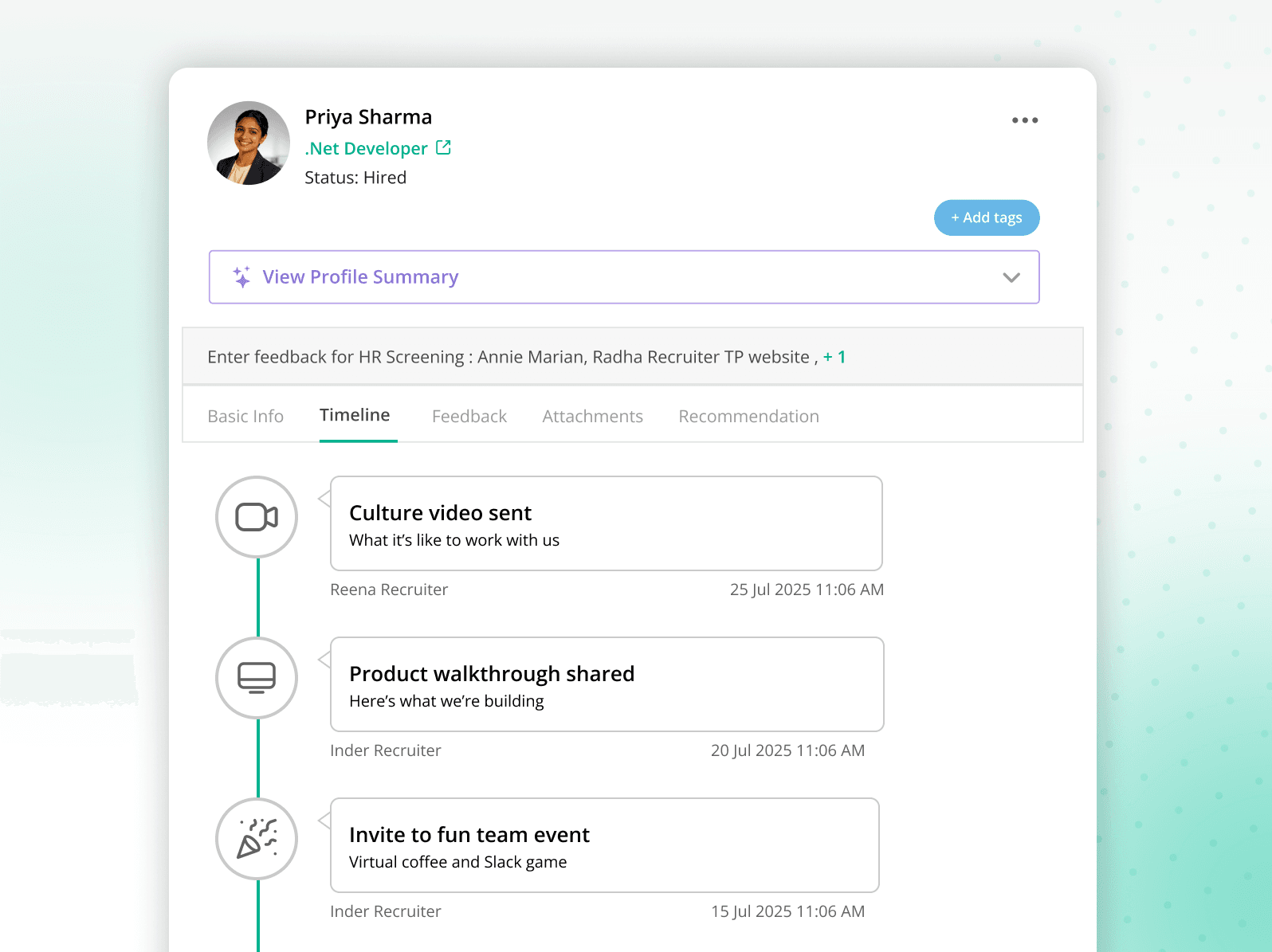Open the Culture video sent card
This screenshot has width=1272, height=952.
coord(607,523)
